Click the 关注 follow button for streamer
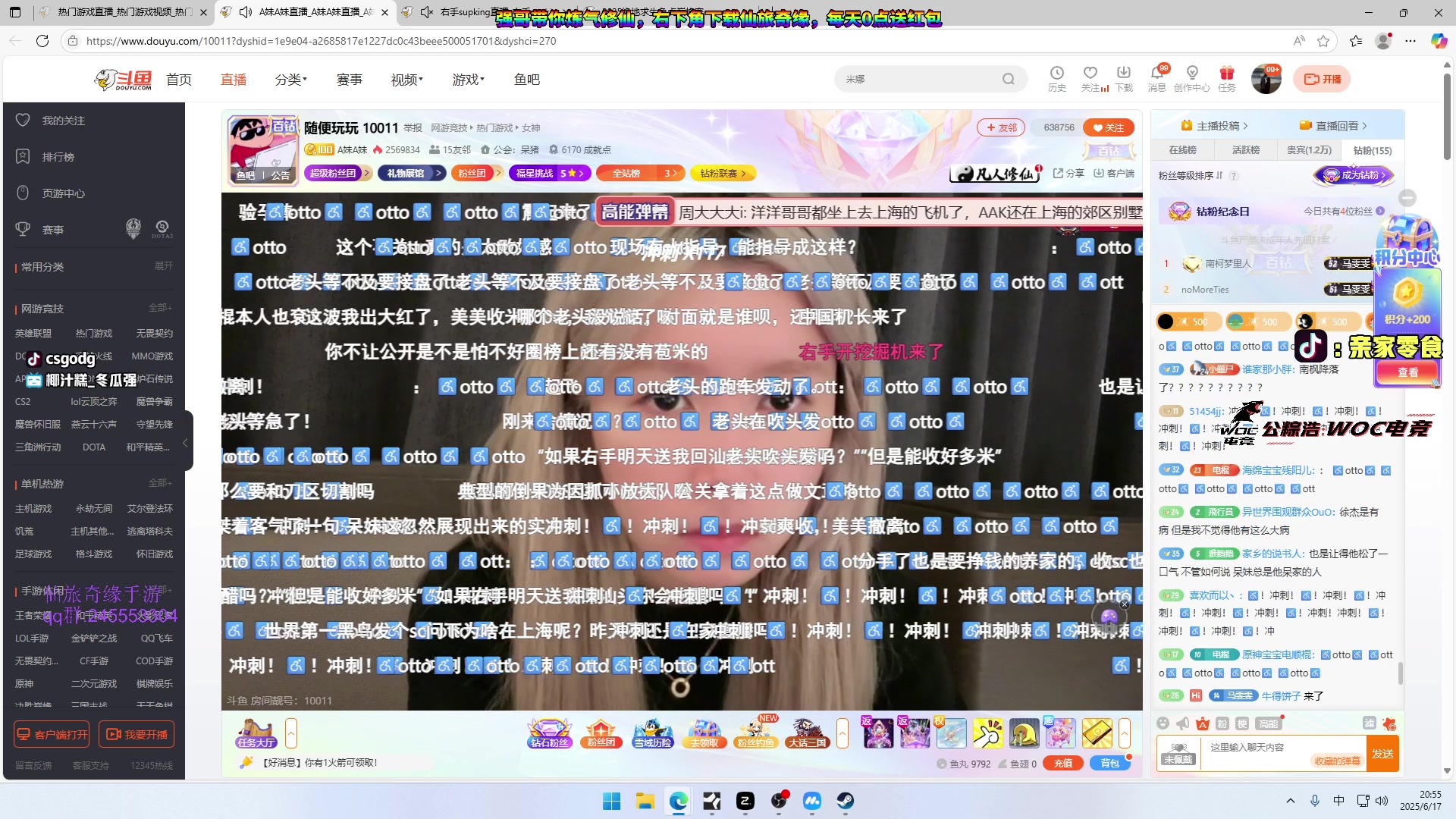 pyautogui.click(x=1108, y=127)
